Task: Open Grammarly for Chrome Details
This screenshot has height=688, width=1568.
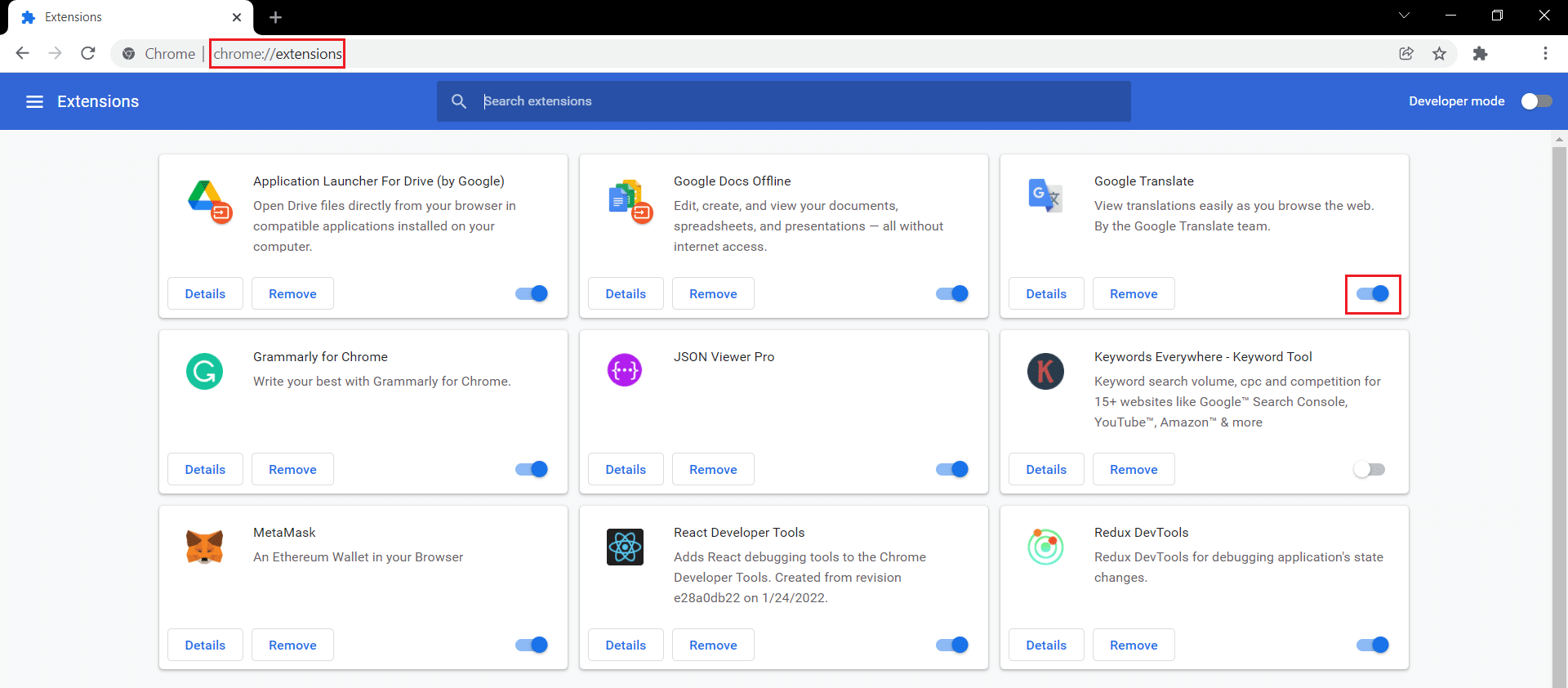Action: (x=205, y=469)
